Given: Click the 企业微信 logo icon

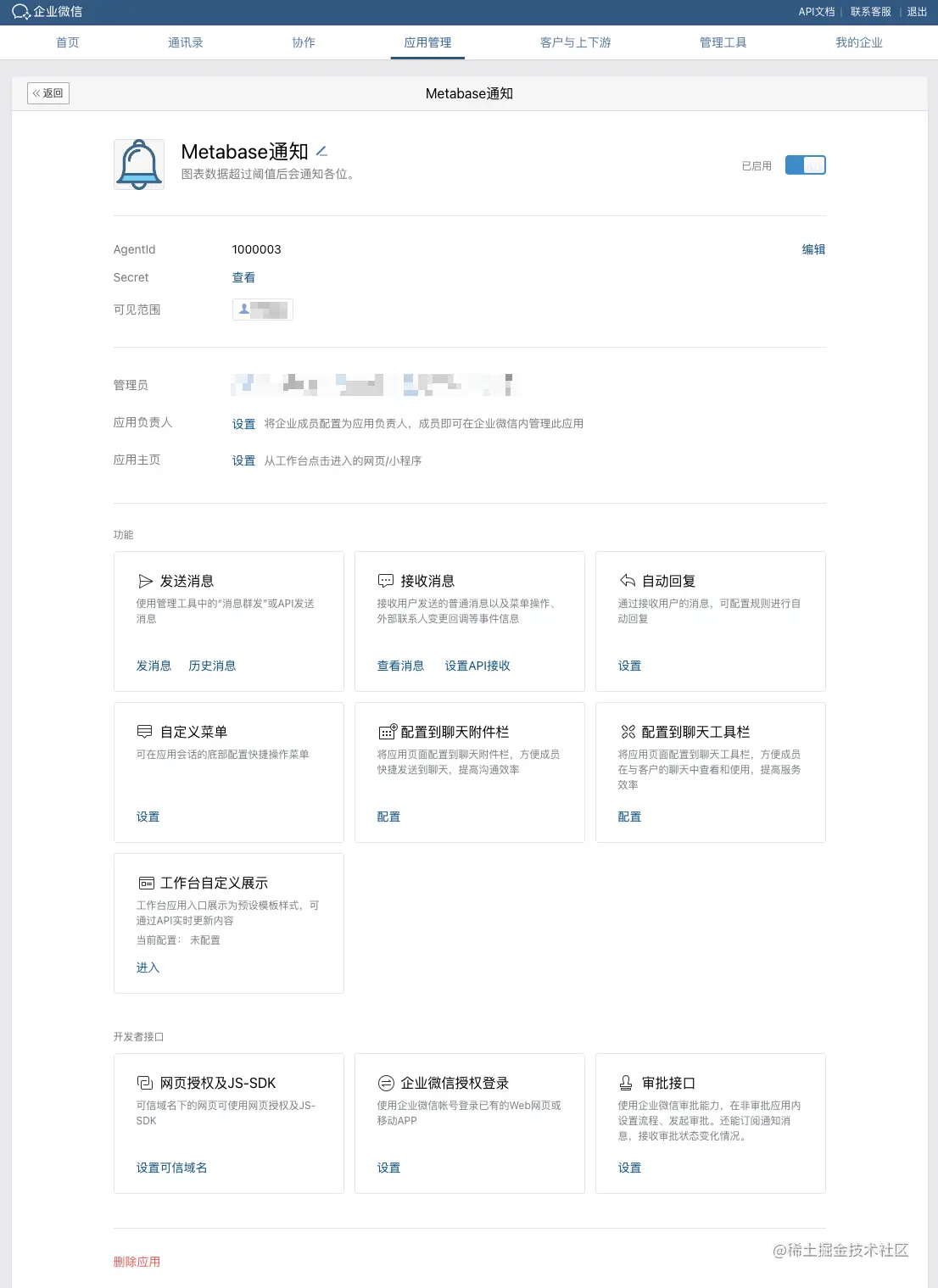Looking at the screenshot, I should (21, 12).
